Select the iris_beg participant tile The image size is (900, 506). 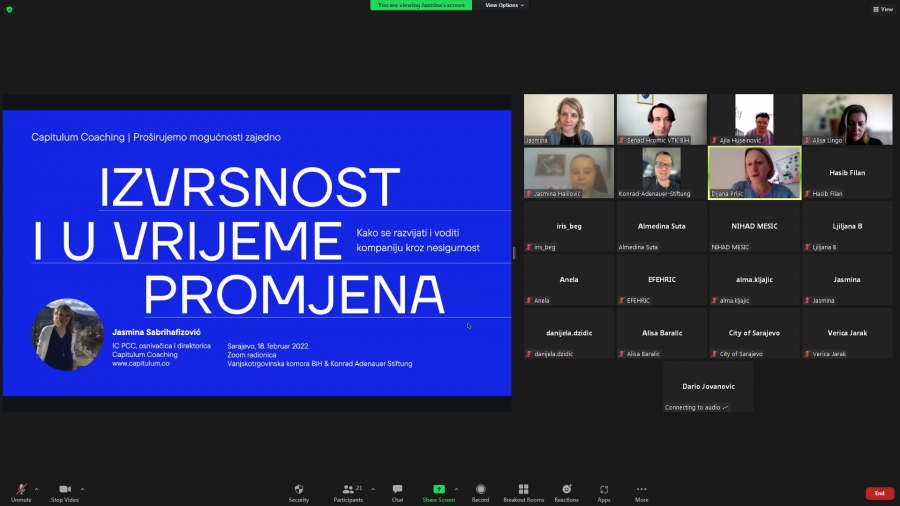click(x=569, y=226)
